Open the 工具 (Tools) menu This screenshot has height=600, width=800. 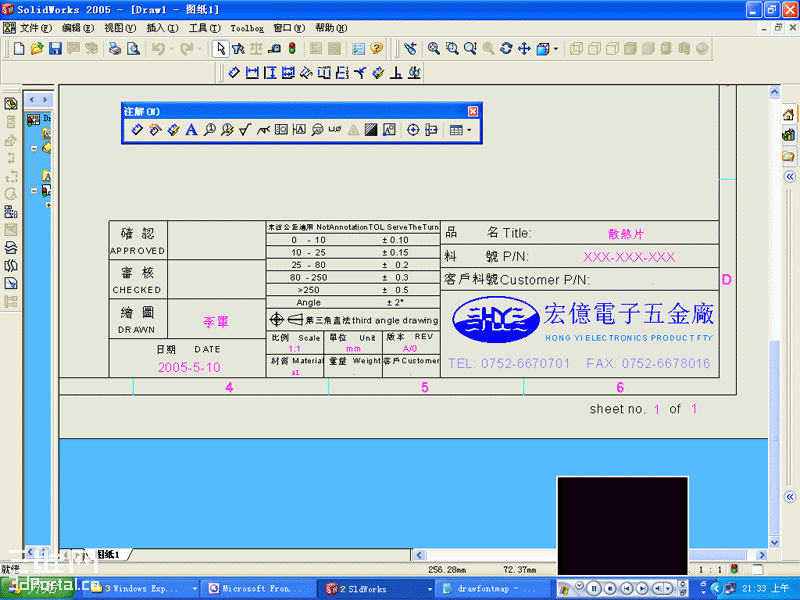click(205, 28)
